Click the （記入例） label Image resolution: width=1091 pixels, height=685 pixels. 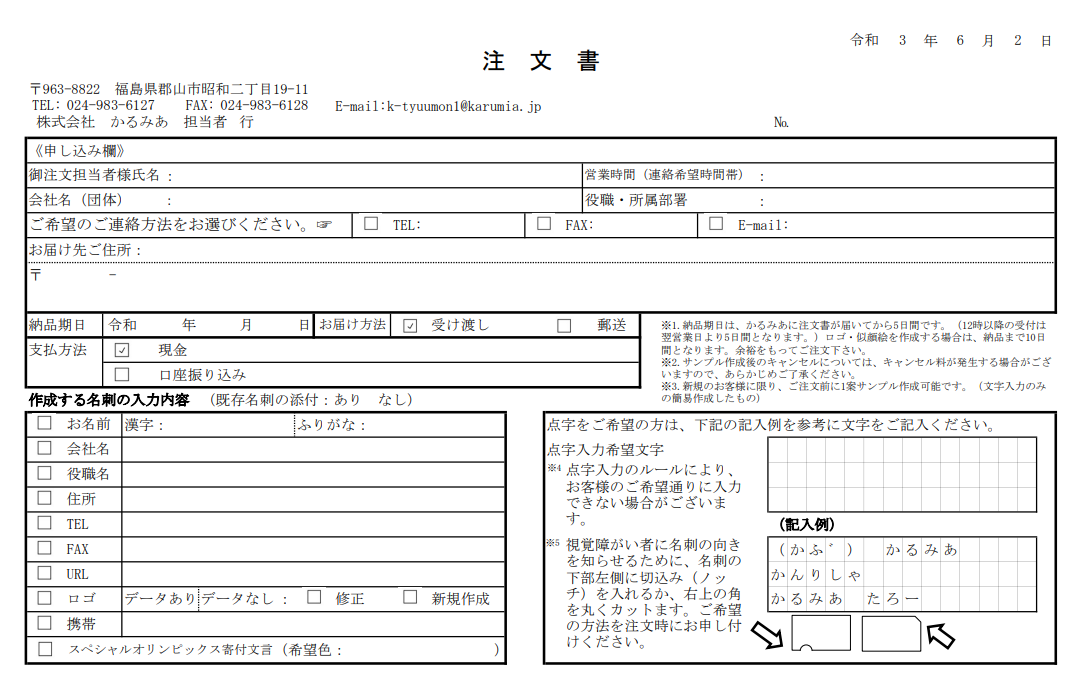pos(806,524)
